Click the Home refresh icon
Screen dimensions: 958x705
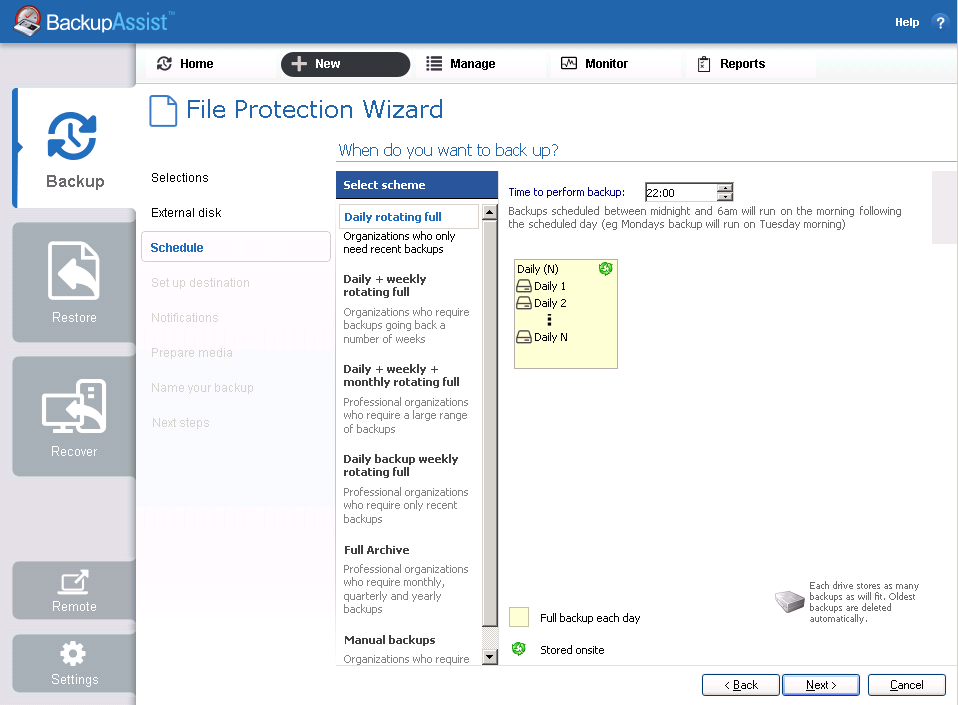coord(164,64)
